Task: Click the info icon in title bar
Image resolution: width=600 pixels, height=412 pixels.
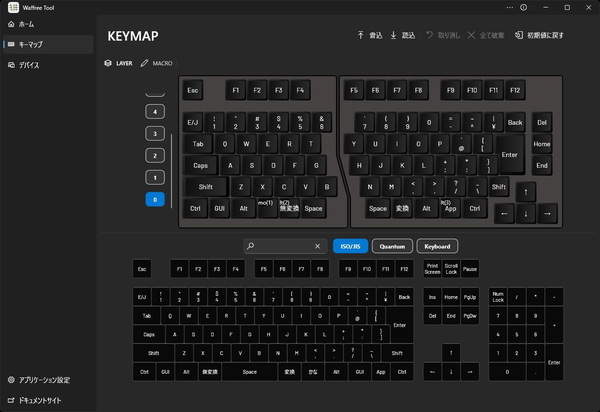Action: tap(523, 7)
